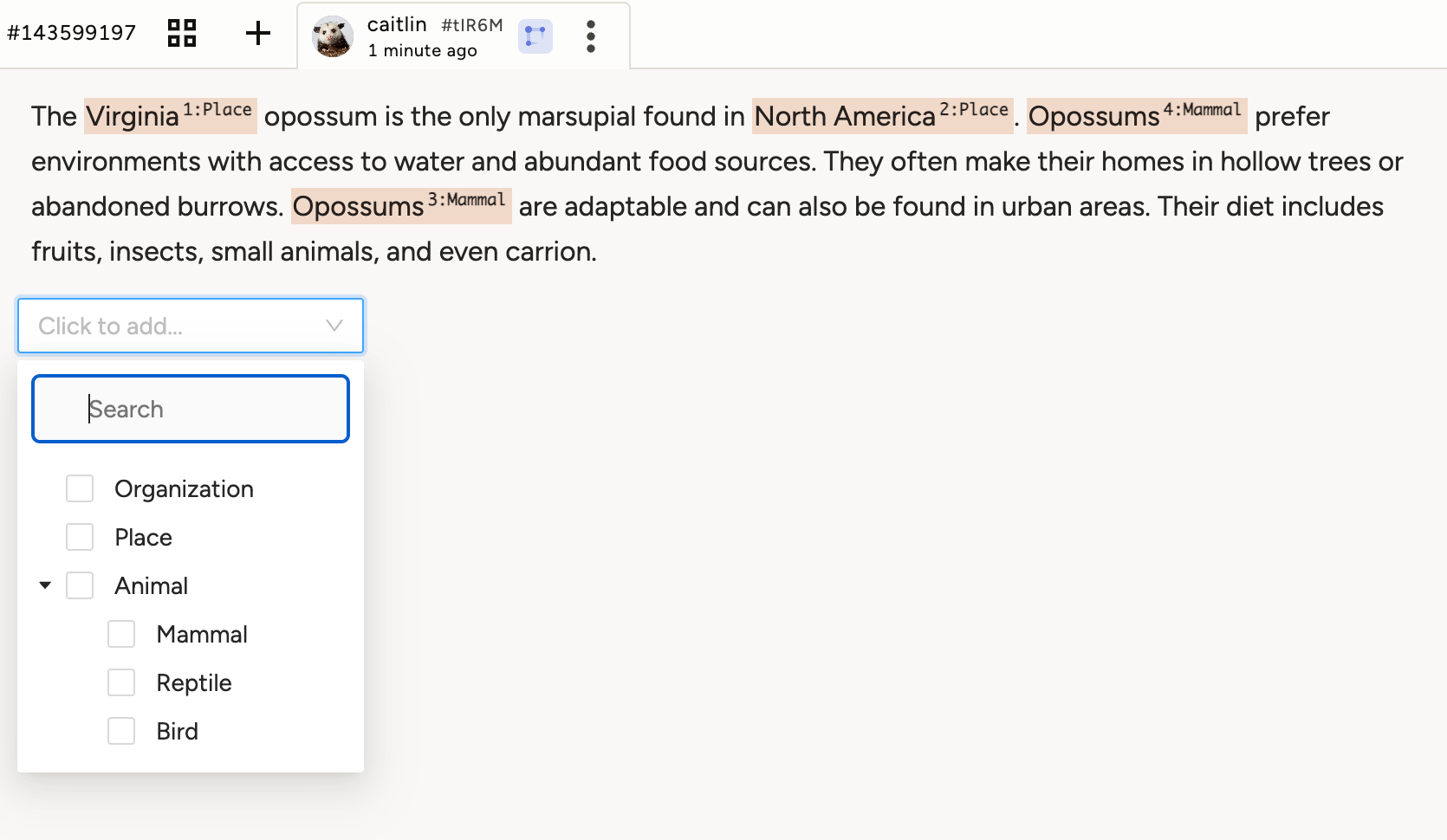Viewport: 1447px width, 840px height.
Task: Check the Organization label checkbox
Action: point(79,488)
